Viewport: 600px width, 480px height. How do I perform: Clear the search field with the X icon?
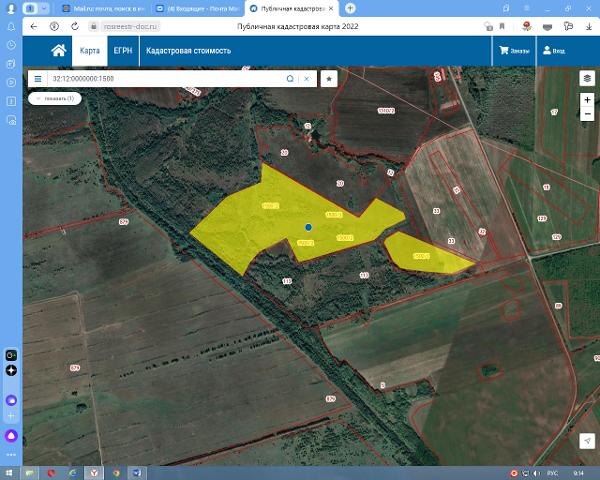(x=307, y=79)
